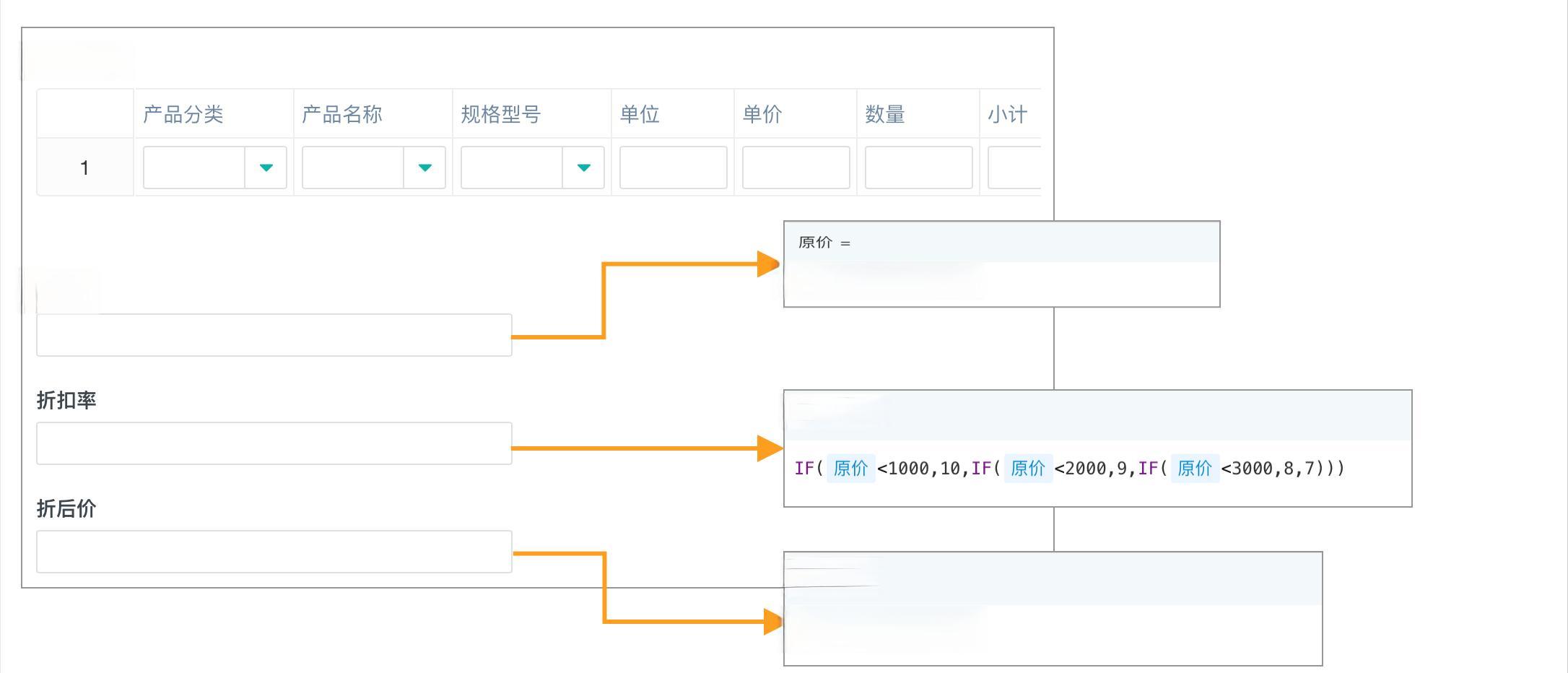Click the 折扣率 input field
1568x673 pixels.
274,443
